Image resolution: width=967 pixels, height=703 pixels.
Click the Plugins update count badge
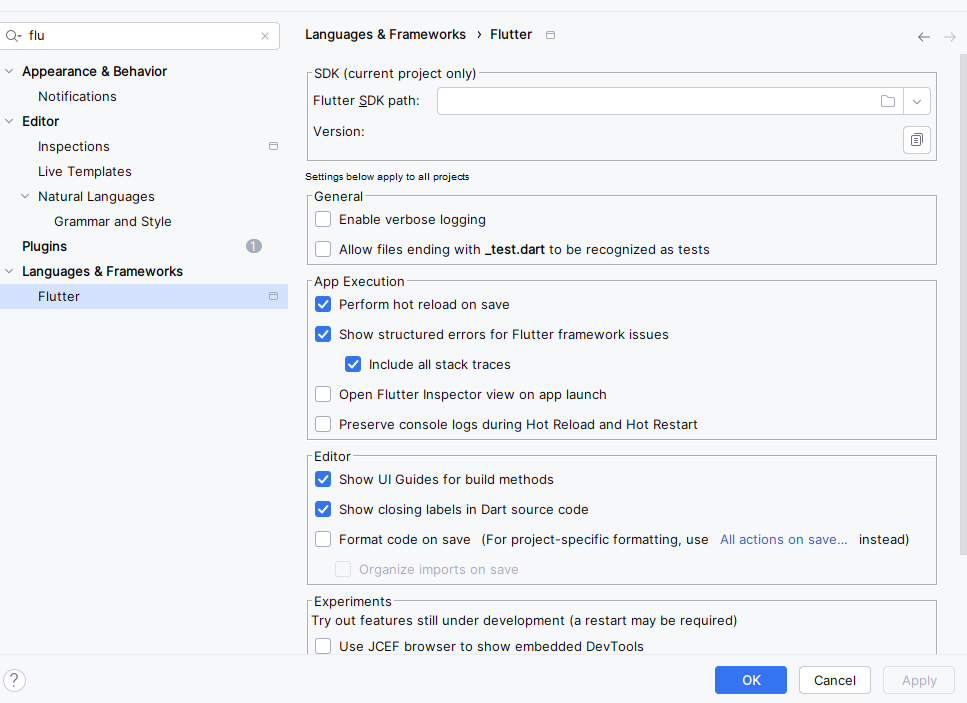click(x=253, y=246)
